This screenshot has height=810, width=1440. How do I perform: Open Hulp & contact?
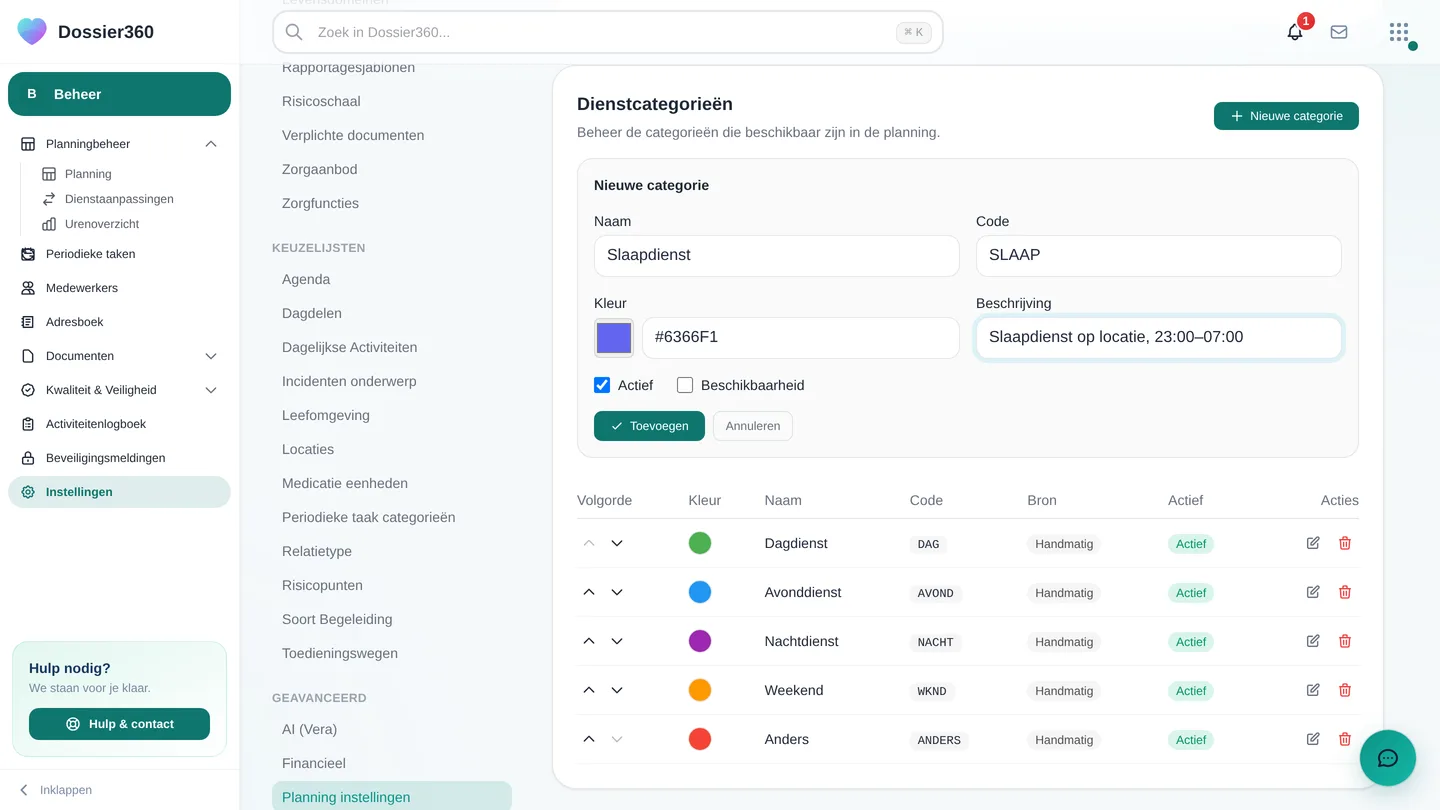coord(119,724)
